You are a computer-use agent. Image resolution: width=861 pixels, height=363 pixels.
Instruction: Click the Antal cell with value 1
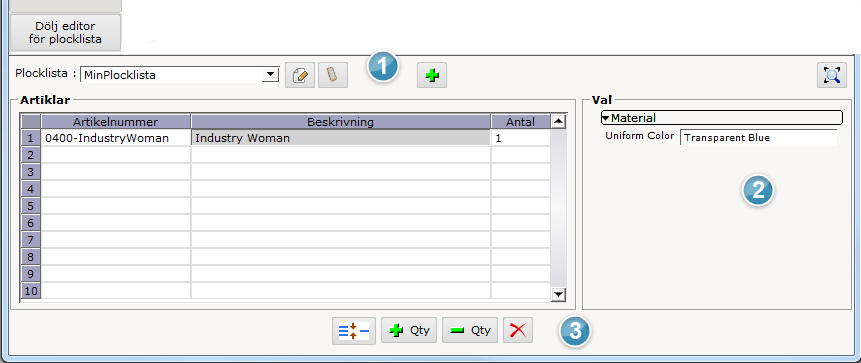[x=521, y=138]
